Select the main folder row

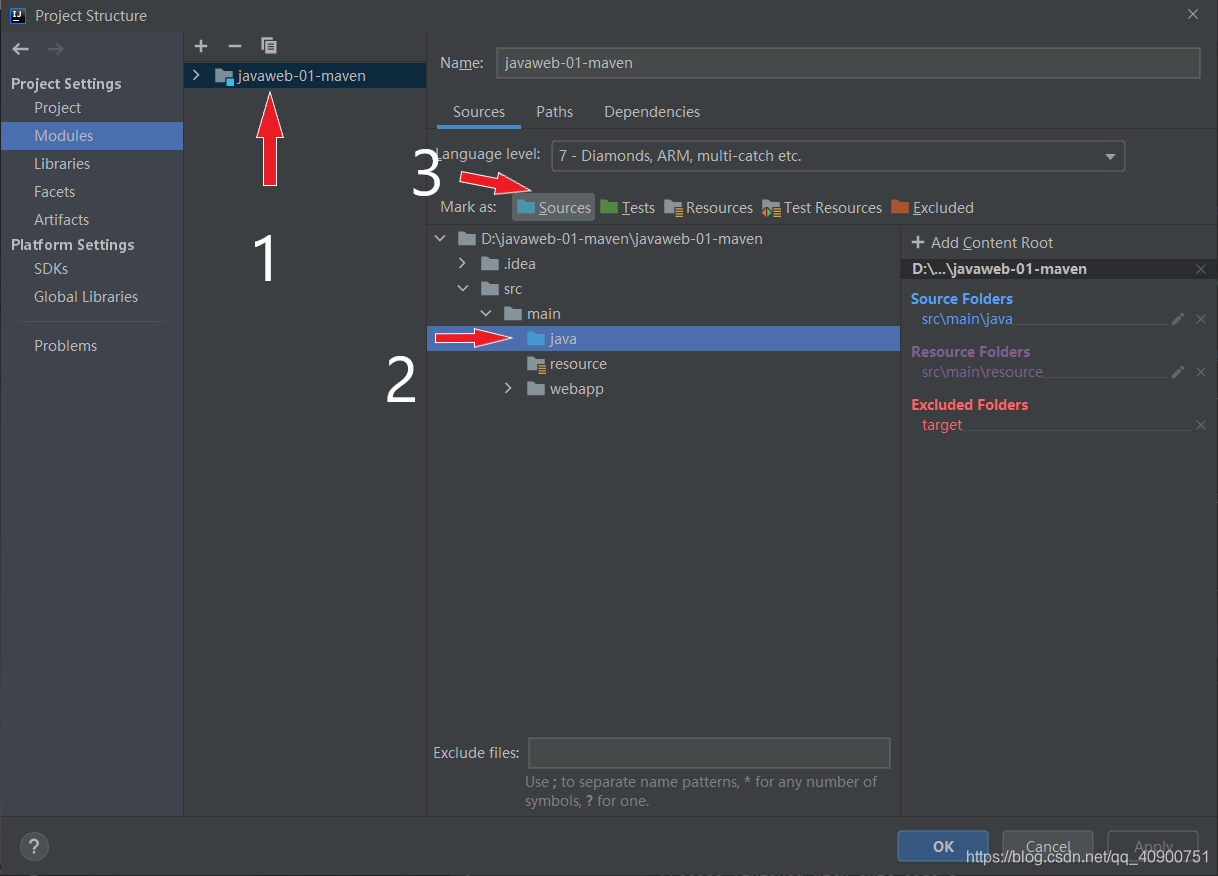(663, 314)
